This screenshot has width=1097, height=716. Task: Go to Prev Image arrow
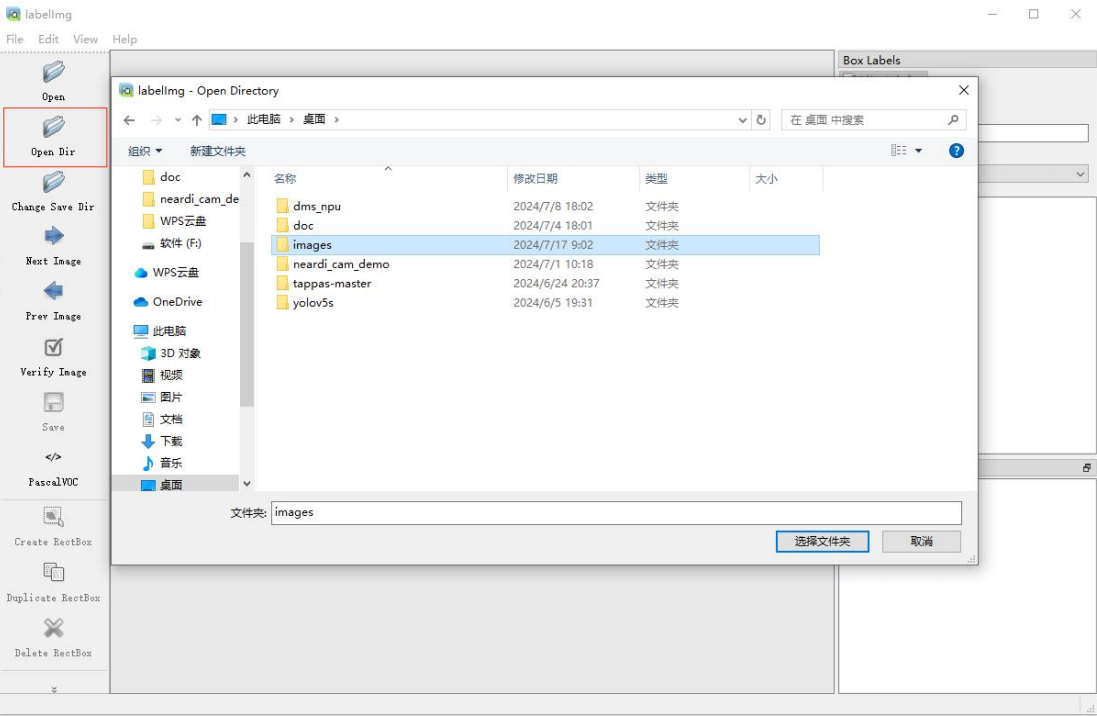click(53, 291)
